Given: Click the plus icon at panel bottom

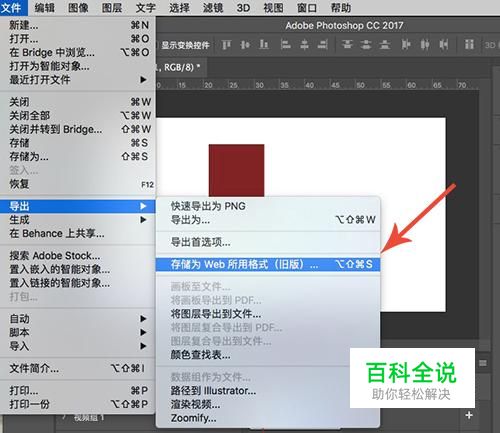Looking at the screenshot, I should coord(469,415).
